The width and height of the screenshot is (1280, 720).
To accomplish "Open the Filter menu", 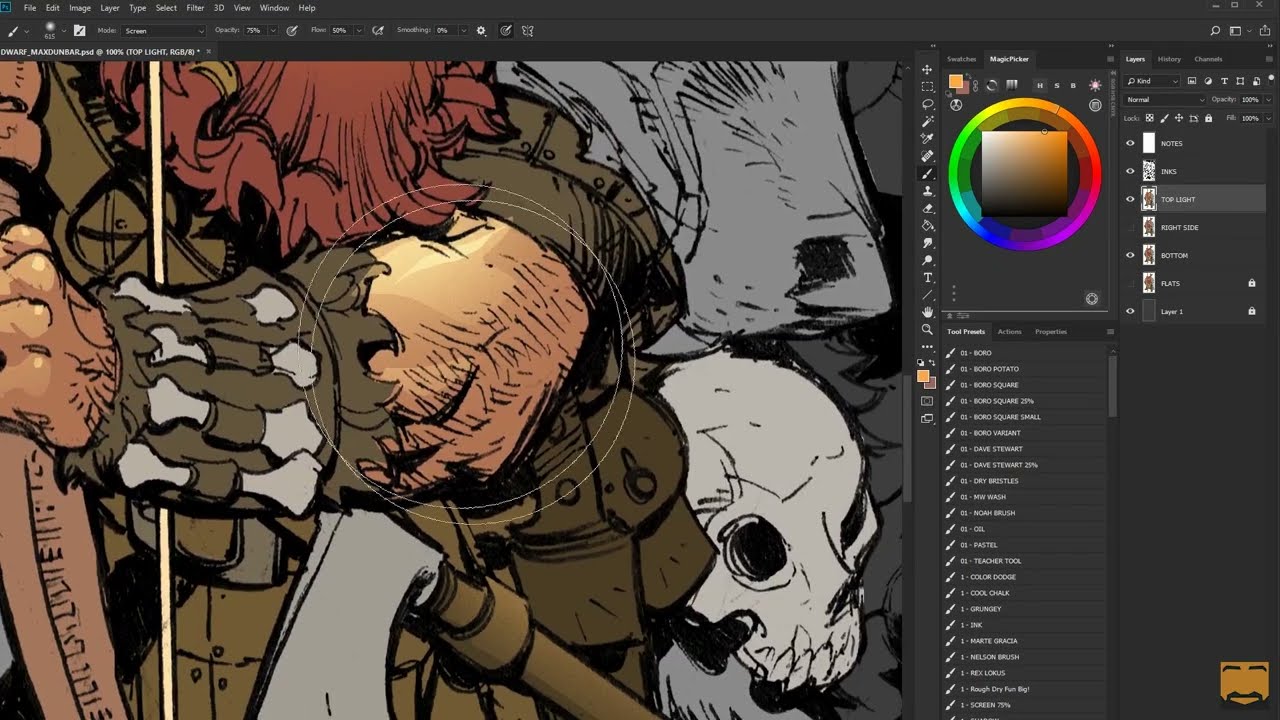I will click(x=195, y=8).
